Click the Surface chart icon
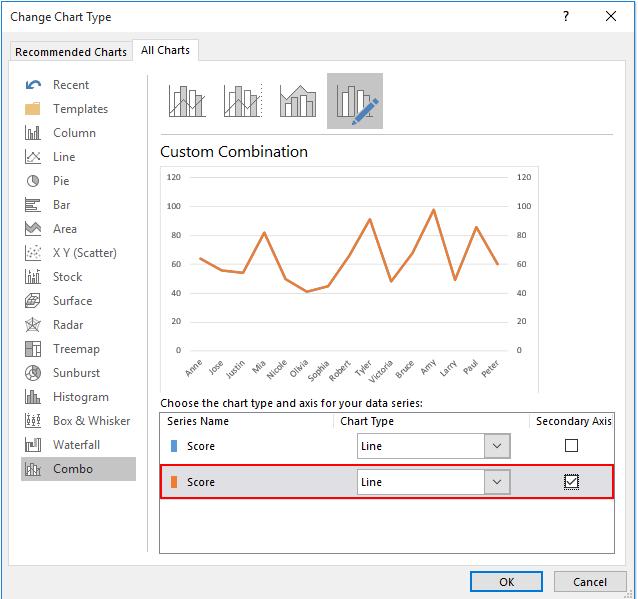This screenshot has height=599, width=638. 33,301
